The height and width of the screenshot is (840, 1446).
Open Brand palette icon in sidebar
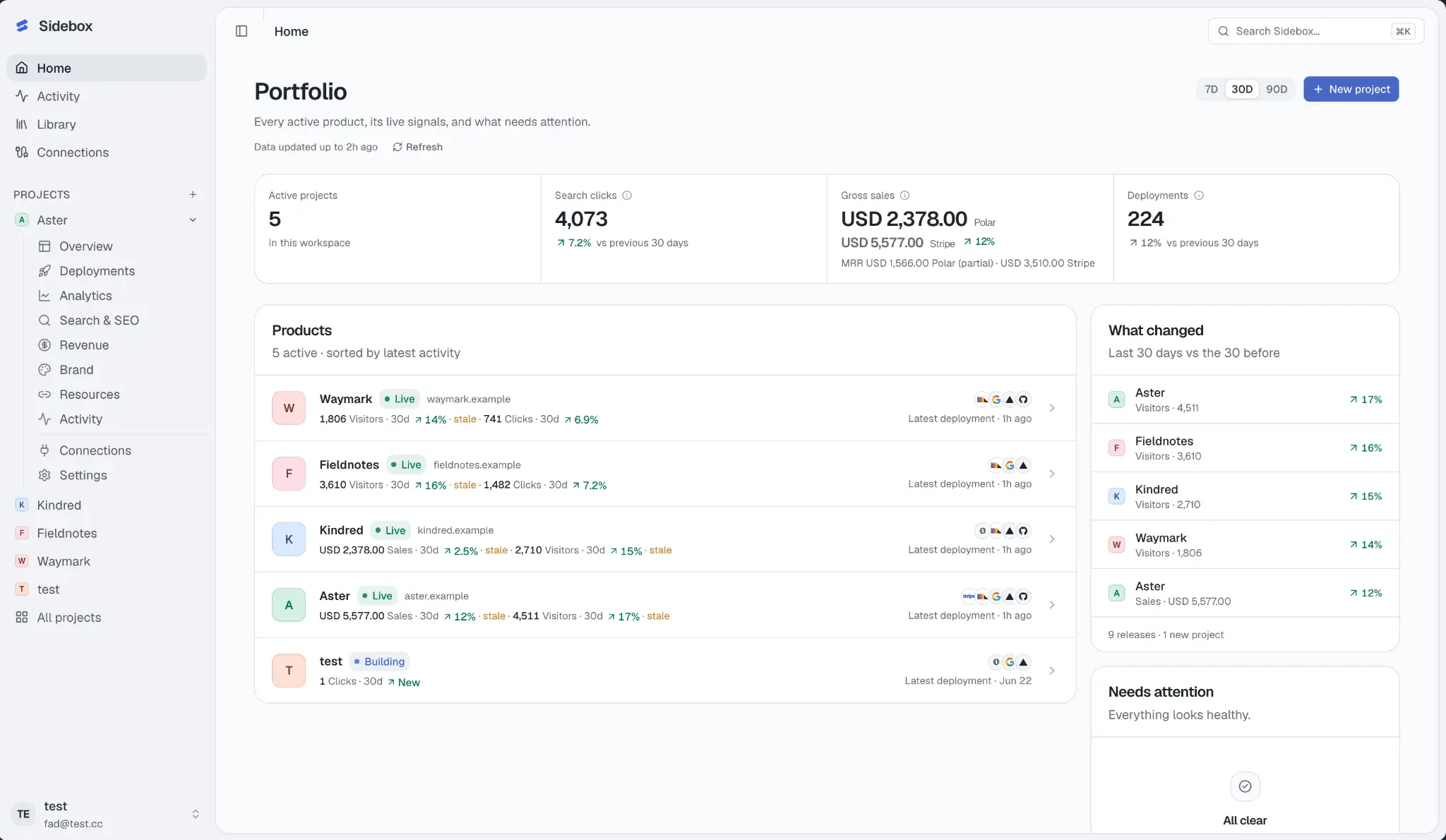coord(44,370)
